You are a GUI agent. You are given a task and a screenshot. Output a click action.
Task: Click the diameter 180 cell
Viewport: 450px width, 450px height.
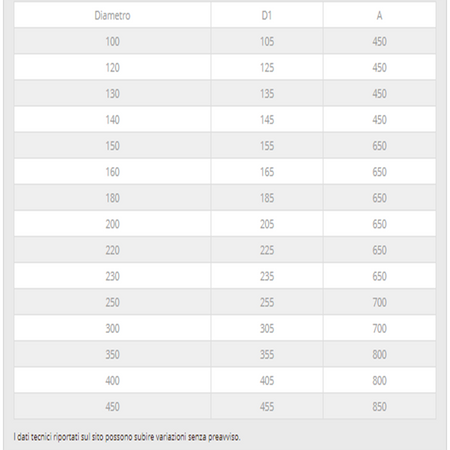(112, 198)
